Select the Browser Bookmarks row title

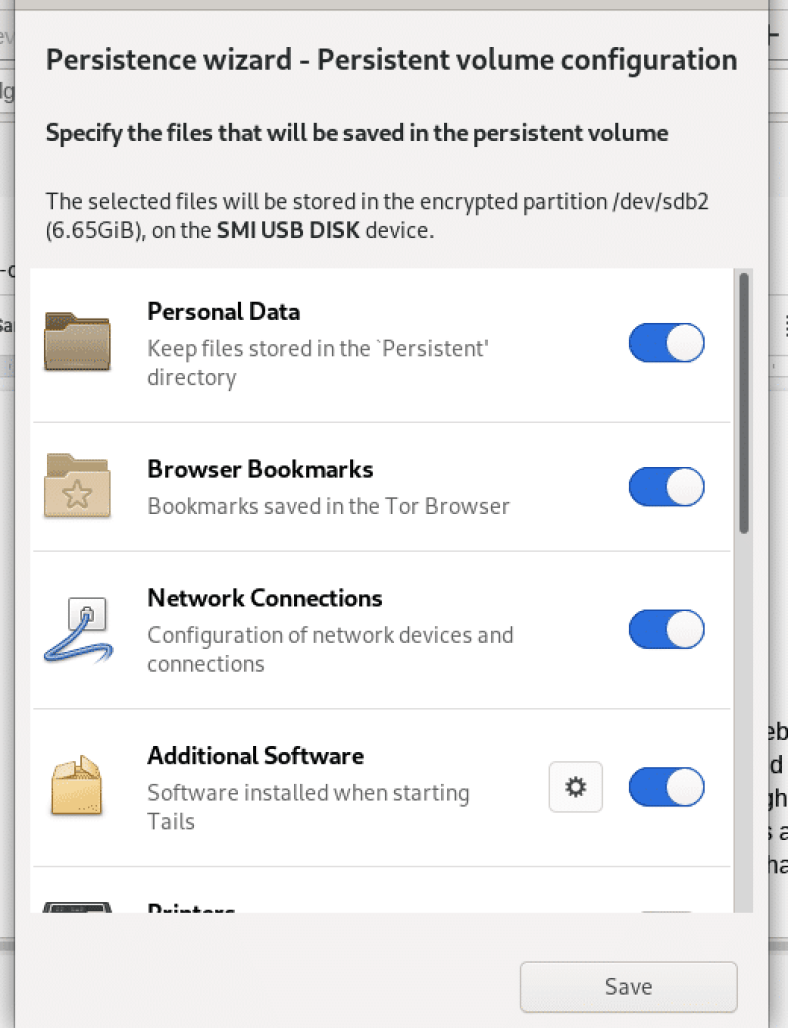tap(260, 469)
